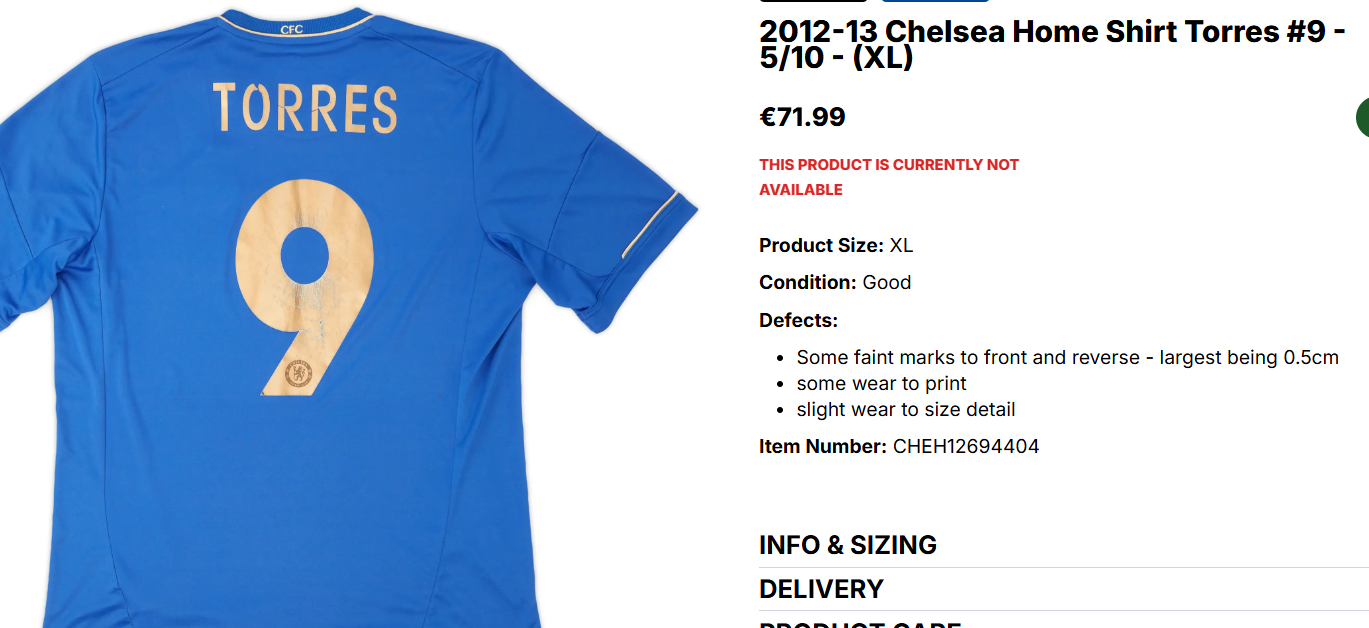Click the product title Chelsea Home Shirt Torres
Viewport: 1369px width, 628px height.
click(1052, 44)
